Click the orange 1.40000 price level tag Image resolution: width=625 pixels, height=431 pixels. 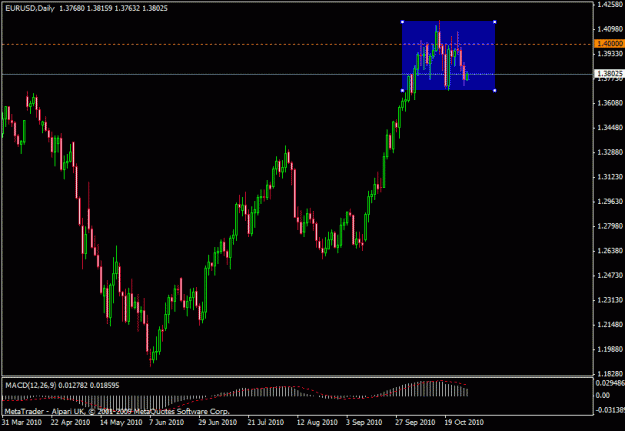[x=609, y=43]
